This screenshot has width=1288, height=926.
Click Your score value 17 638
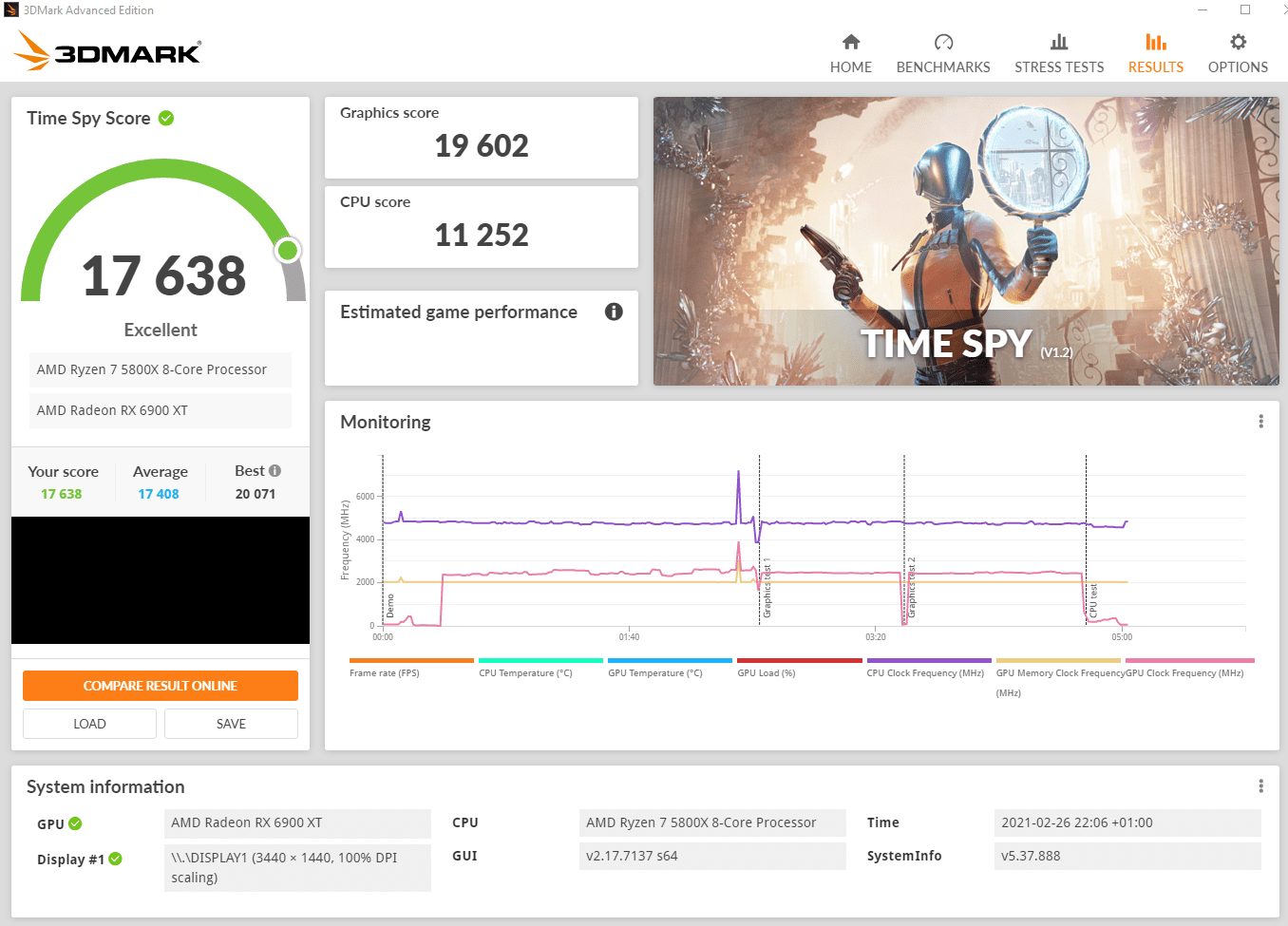(62, 494)
